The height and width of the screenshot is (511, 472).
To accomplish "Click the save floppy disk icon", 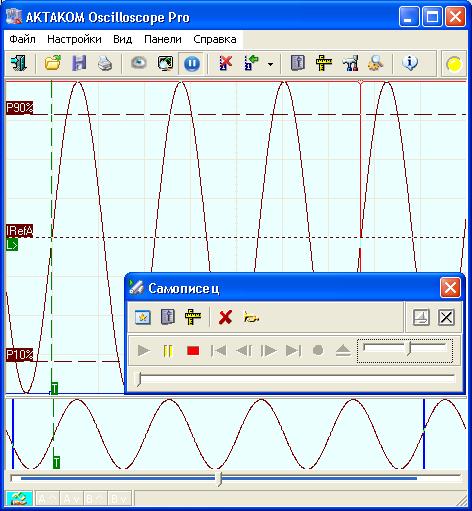I will click(x=79, y=63).
